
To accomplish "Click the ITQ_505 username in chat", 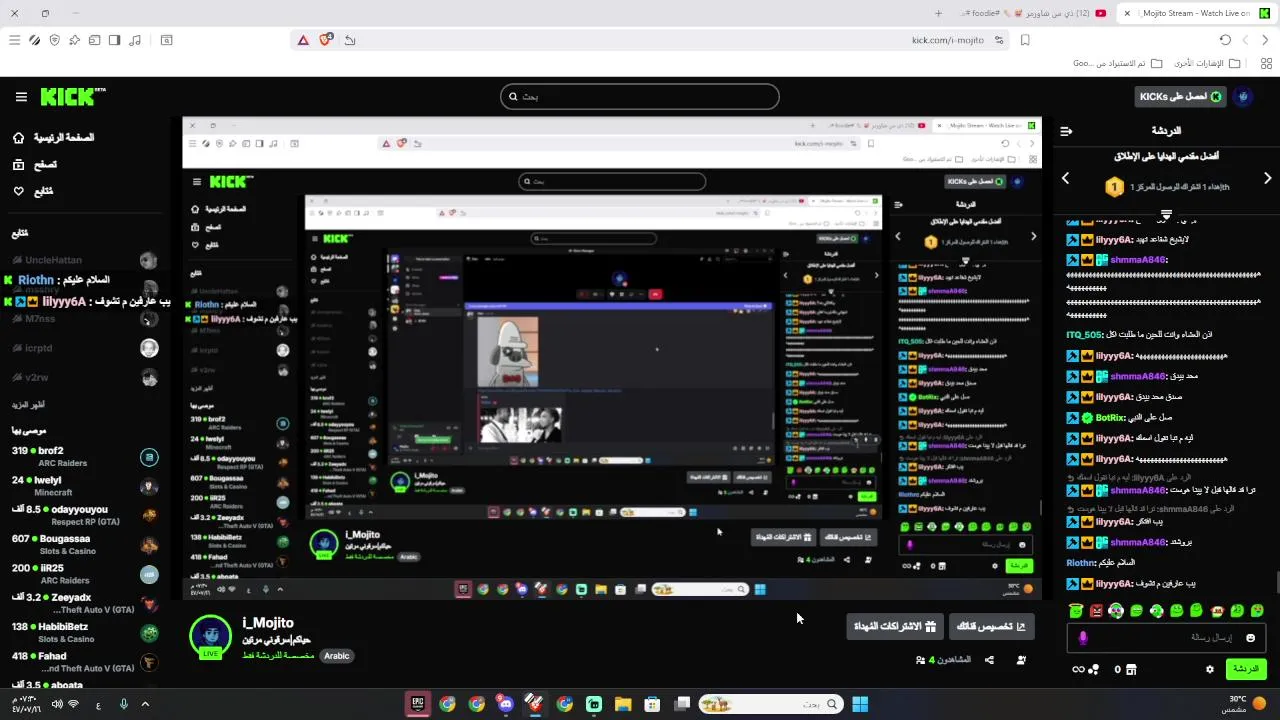I will pyautogui.click(x=1084, y=335).
